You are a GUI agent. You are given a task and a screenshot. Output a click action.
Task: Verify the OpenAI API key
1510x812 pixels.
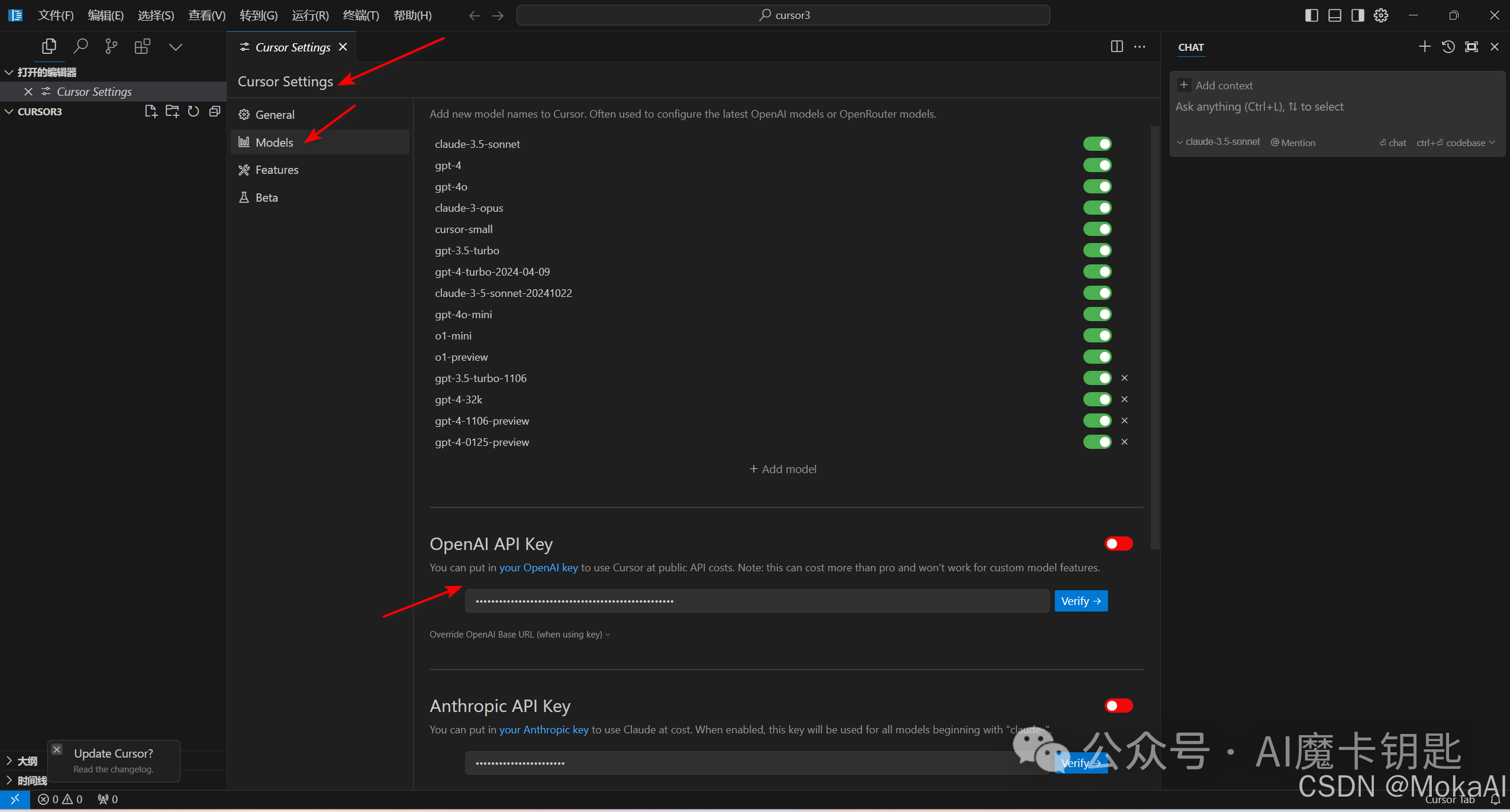point(1081,601)
